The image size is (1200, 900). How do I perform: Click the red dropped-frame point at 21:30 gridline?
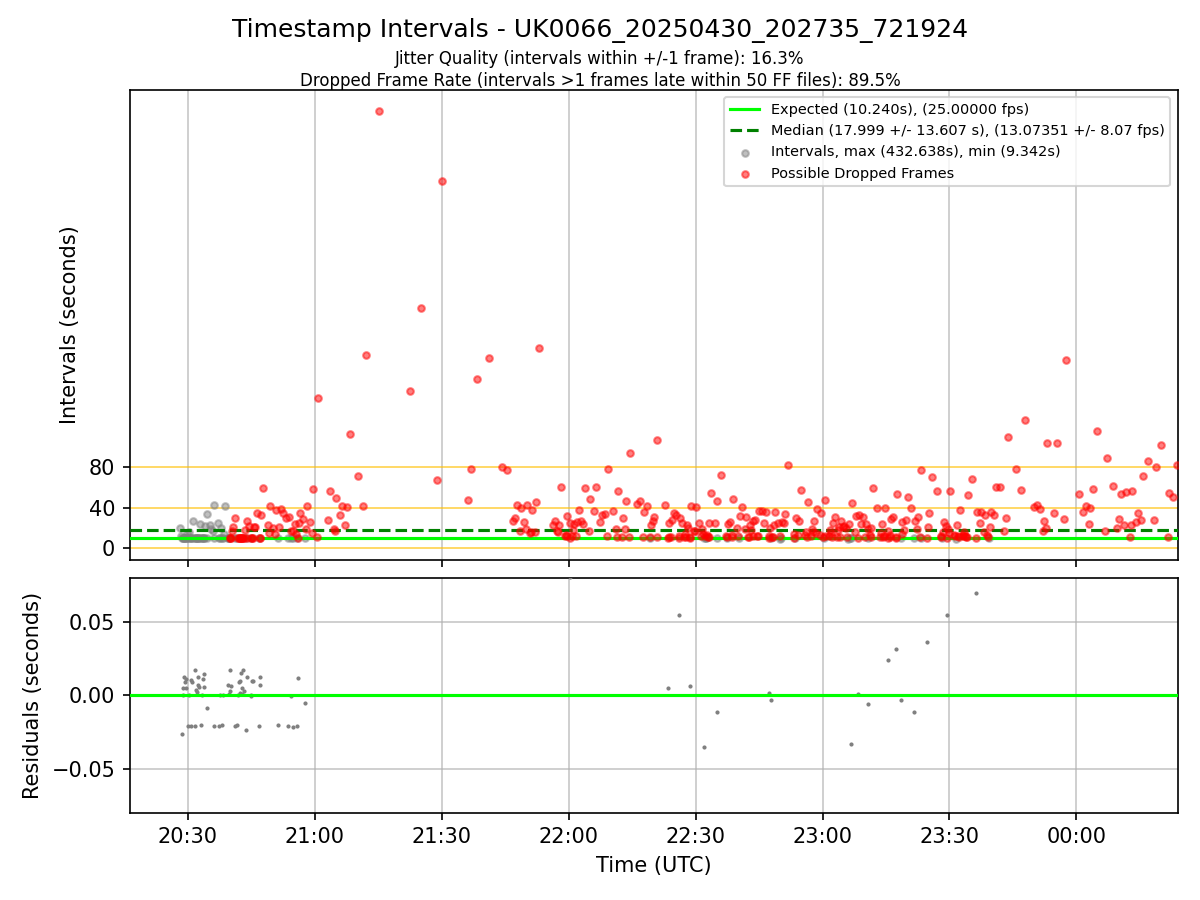(x=442, y=181)
